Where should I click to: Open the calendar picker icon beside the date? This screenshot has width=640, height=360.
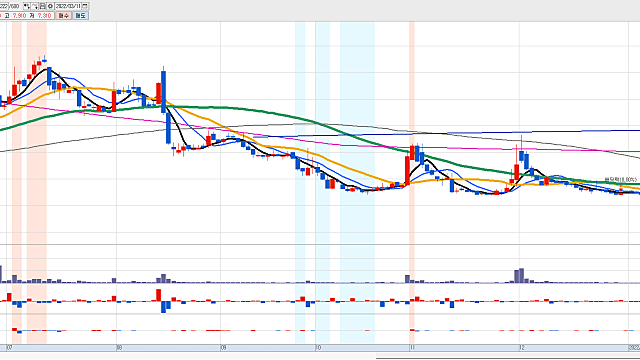(85, 6)
